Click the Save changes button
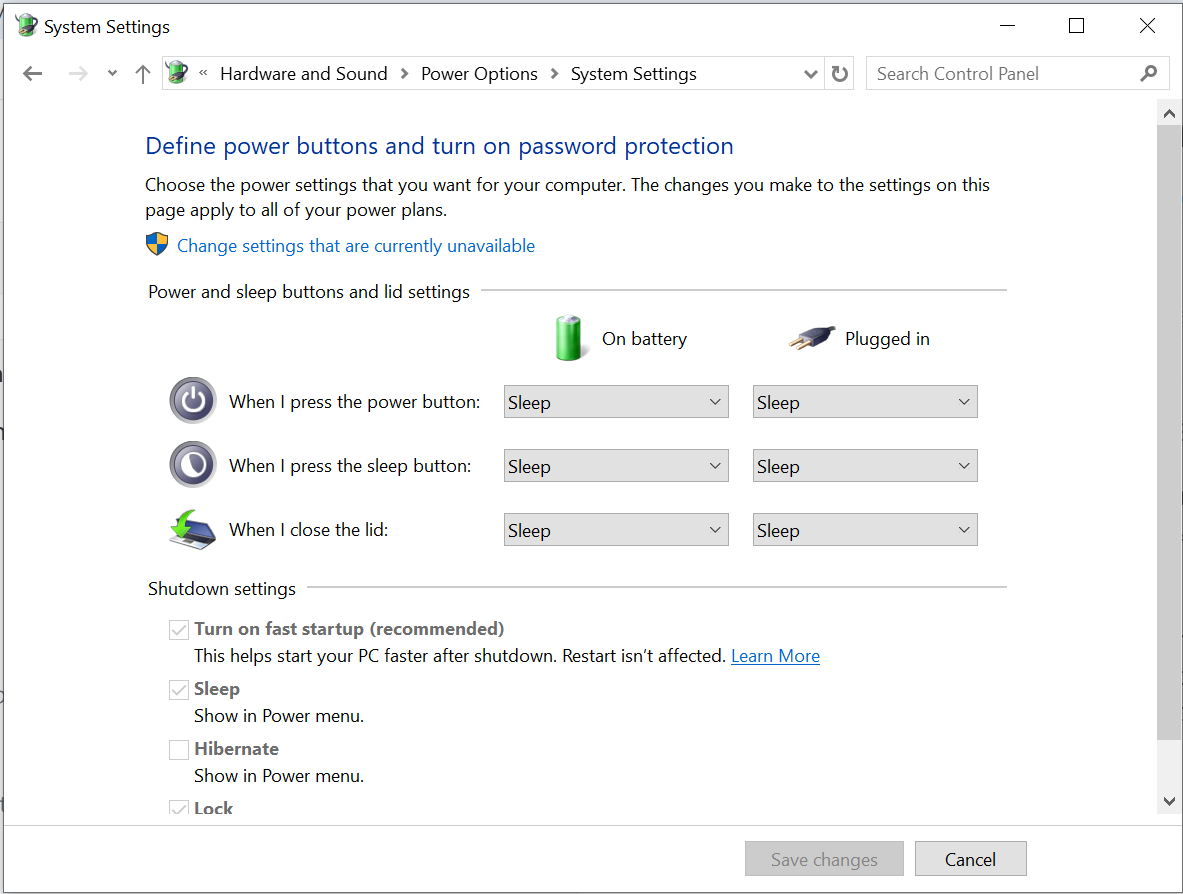 coord(824,859)
